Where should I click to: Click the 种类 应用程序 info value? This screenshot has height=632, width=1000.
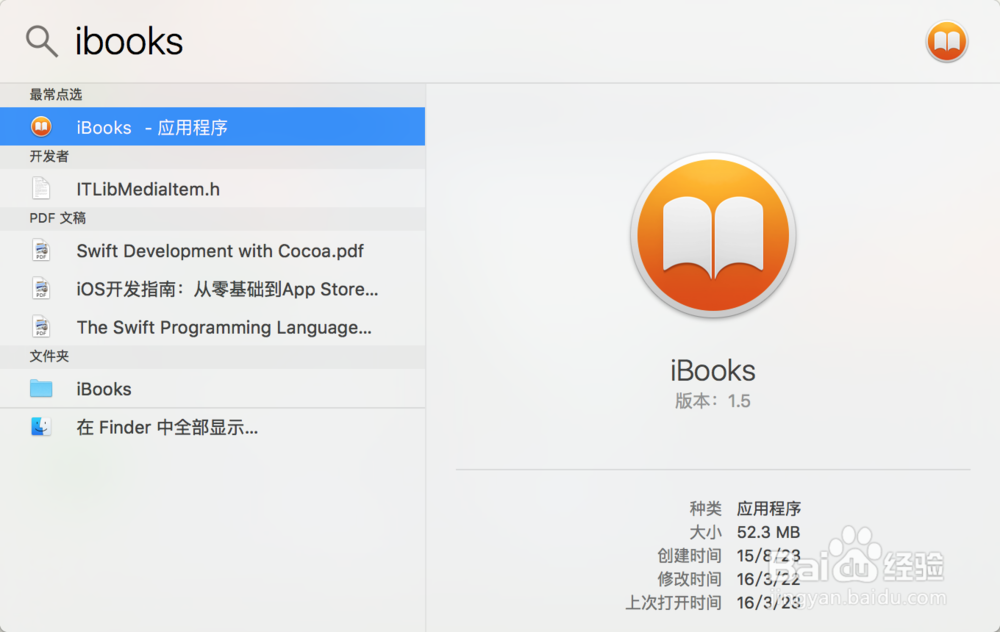coord(768,508)
